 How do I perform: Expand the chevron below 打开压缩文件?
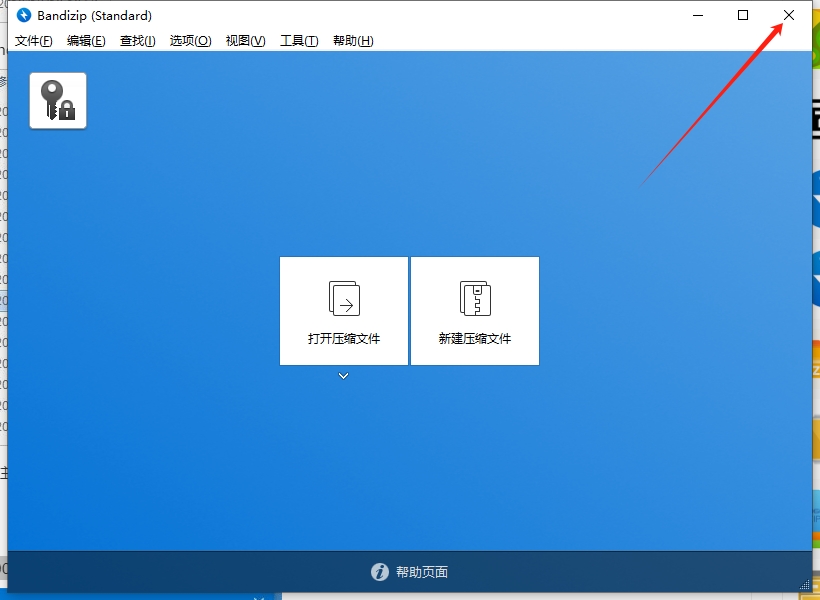pos(343,376)
